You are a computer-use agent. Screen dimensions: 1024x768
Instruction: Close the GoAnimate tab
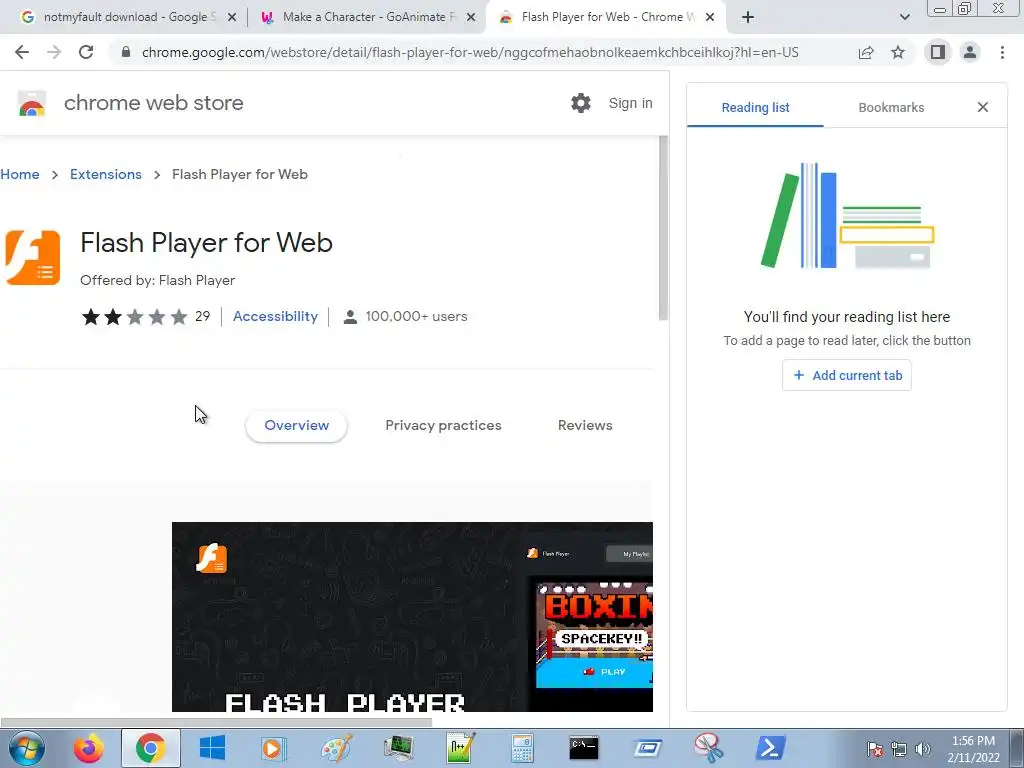(x=471, y=17)
